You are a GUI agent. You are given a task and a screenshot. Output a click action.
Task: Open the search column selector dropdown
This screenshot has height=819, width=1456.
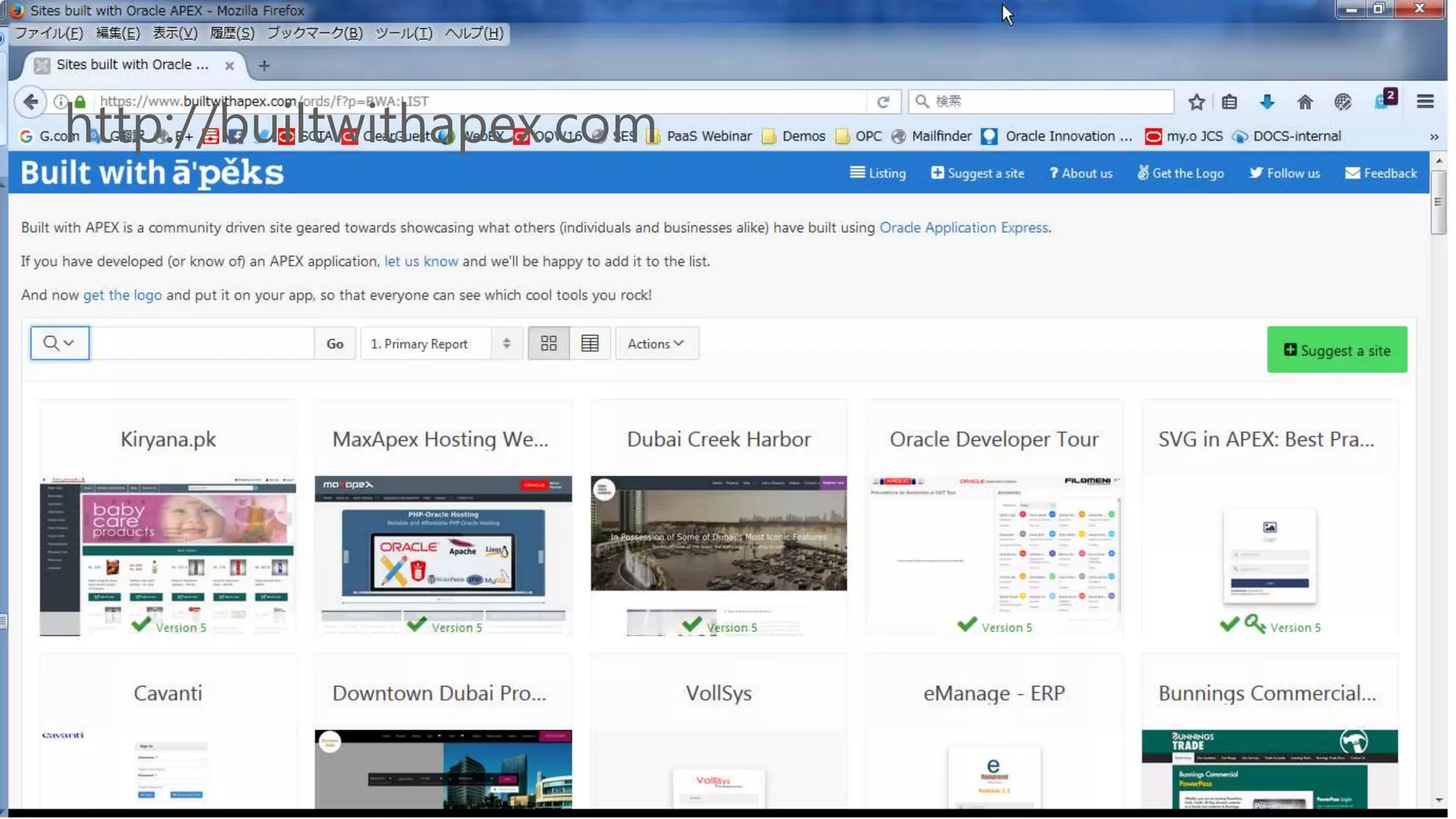click(x=60, y=343)
